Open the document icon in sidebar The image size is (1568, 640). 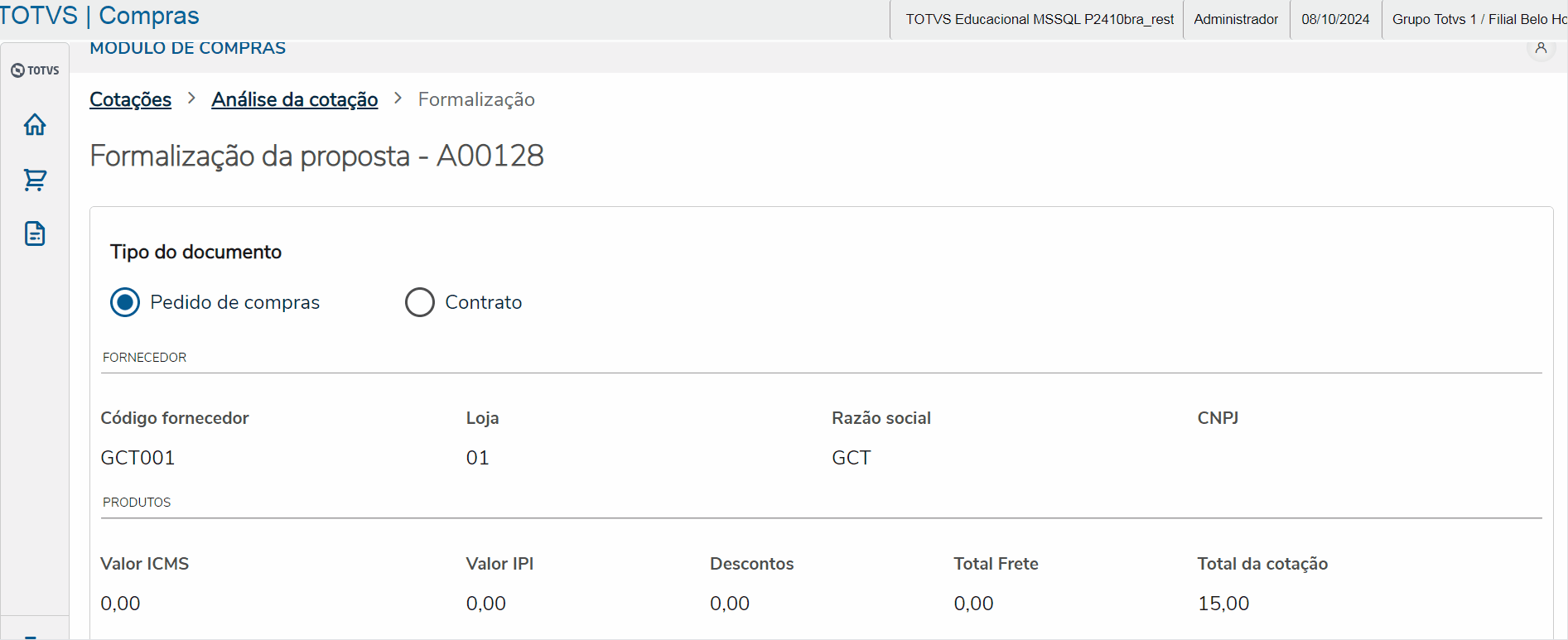[x=35, y=234]
